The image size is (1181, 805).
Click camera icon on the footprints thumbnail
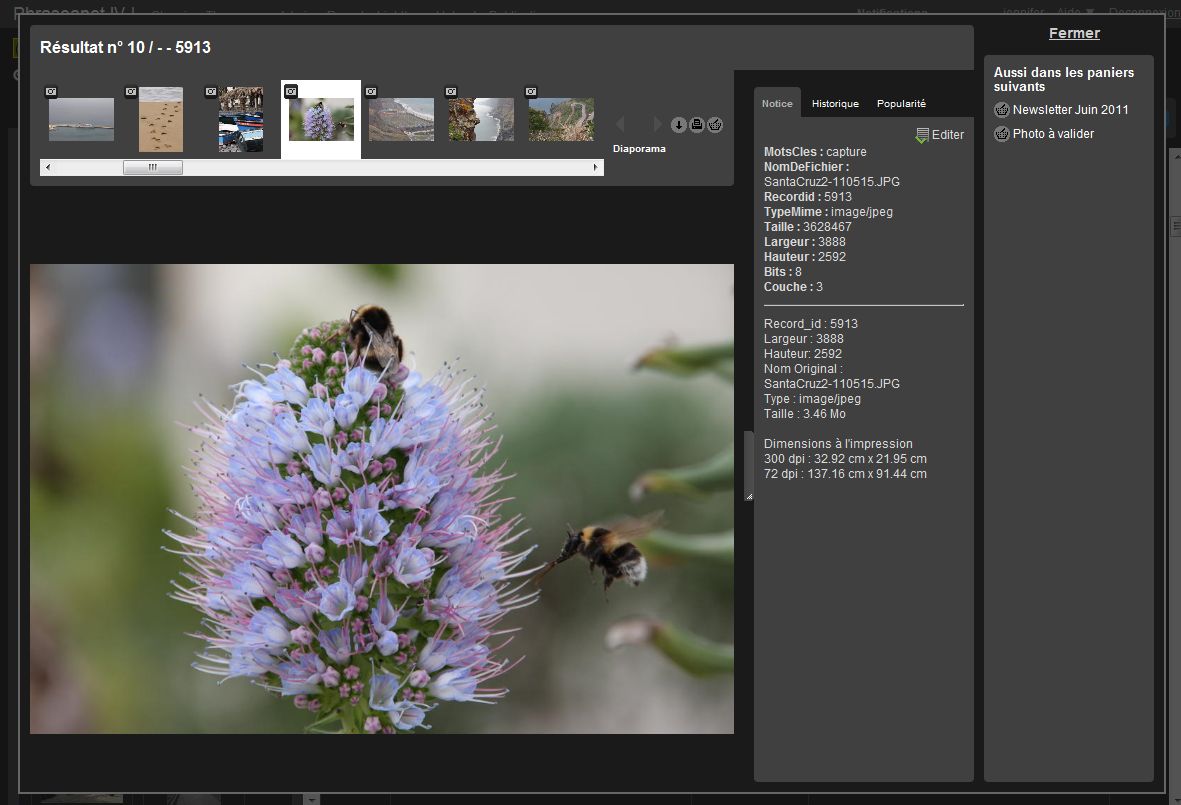tap(131, 92)
